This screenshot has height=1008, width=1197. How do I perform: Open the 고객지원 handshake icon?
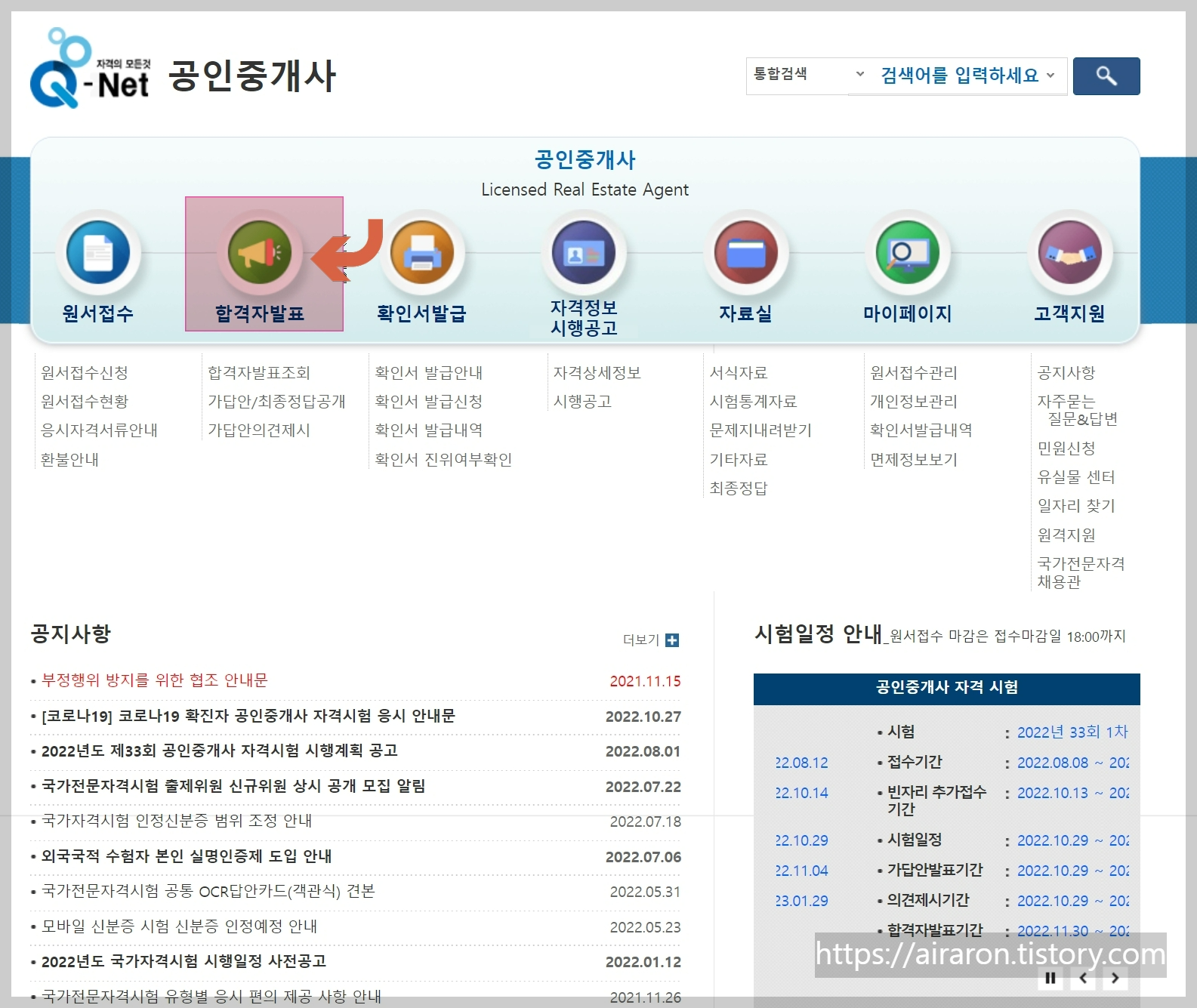click(1070, 252)
